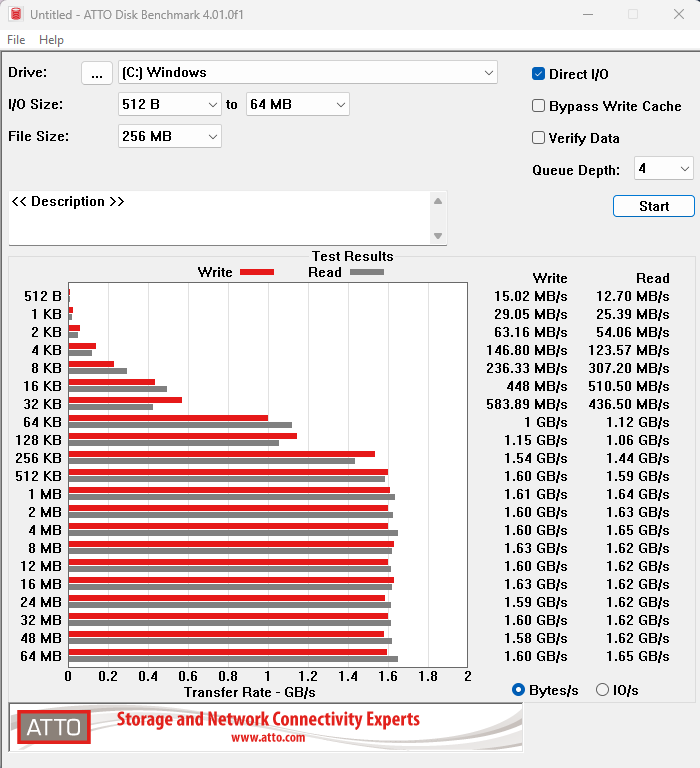700x768 pixels.
Task: Click the ATTO Disk Benchmark title bar icon
Action: click(x=16, y=14)
